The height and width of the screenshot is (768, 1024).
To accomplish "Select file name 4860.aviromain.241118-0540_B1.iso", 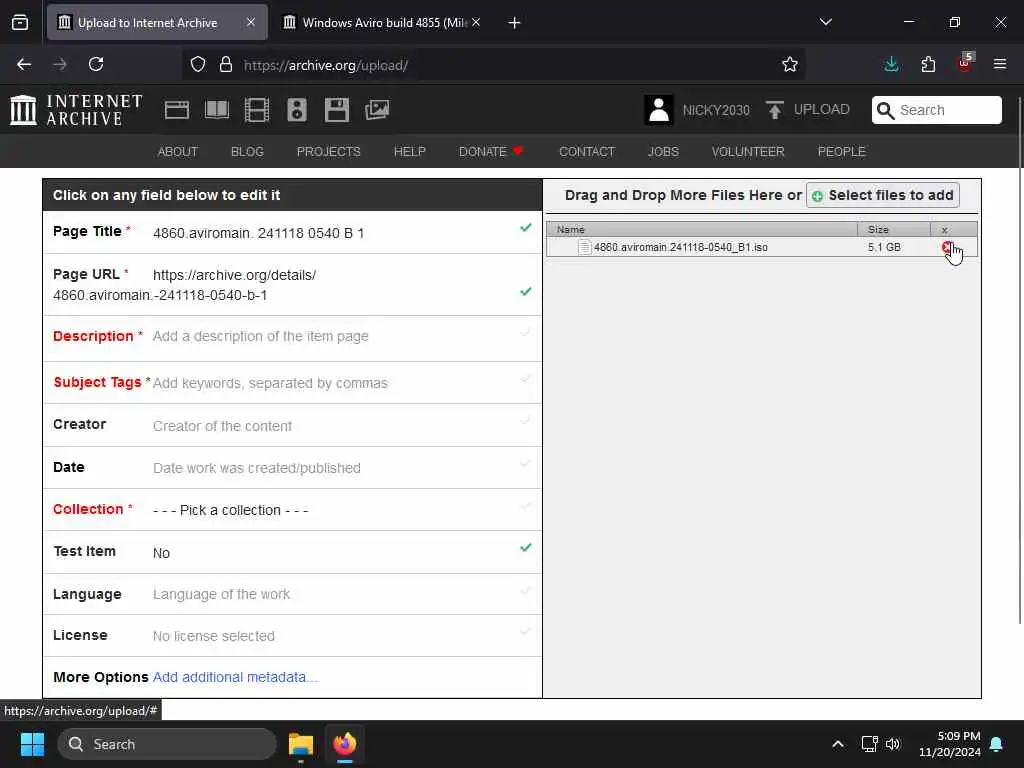I will 680,247.
